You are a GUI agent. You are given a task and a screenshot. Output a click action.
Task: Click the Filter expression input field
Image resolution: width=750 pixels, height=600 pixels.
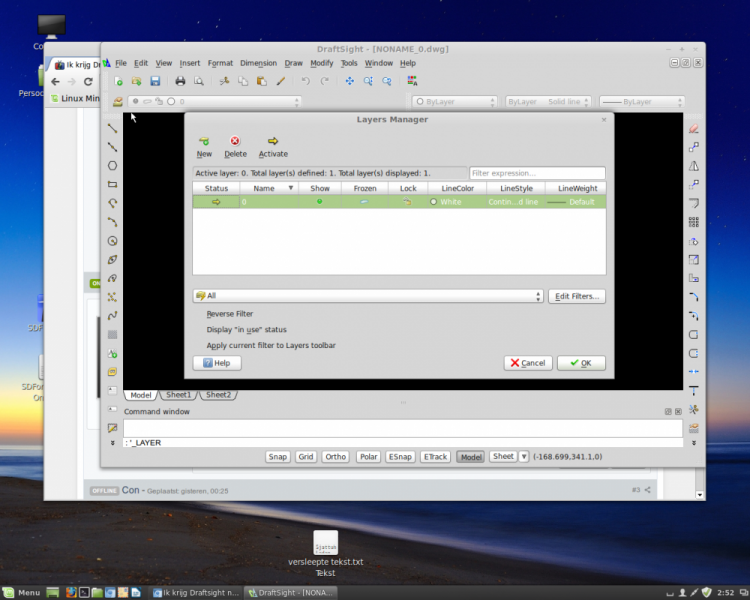click(x=537, y=173)
